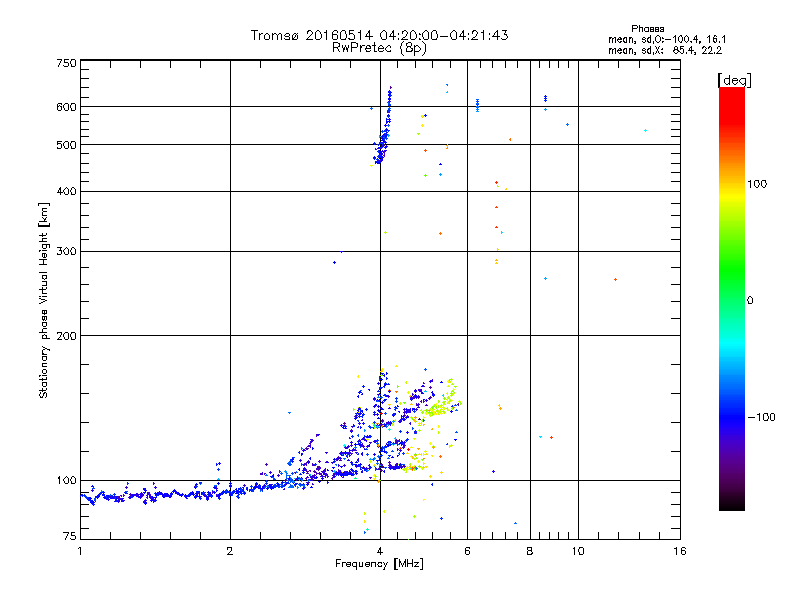Click the rainbow phase colorbar
Image resolution: width=800 pixels, height=600 pixels.
(732, 298)
